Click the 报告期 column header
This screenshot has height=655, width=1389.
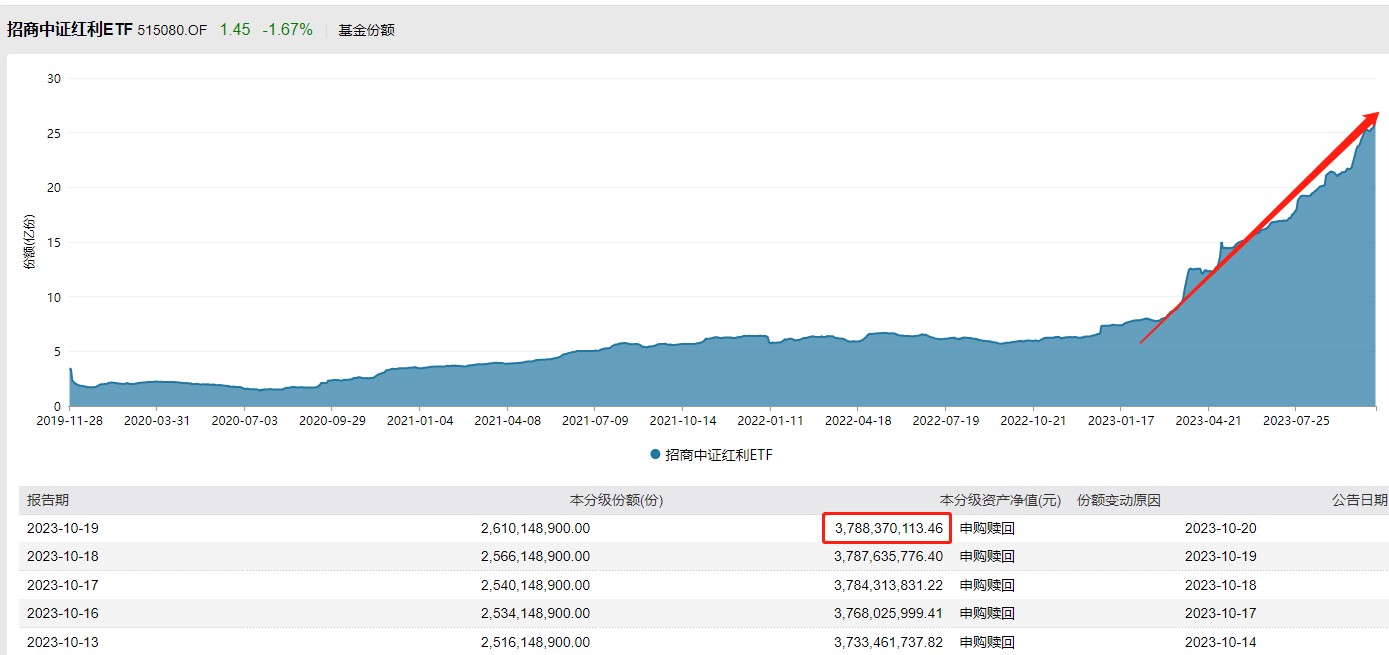point(48,500)
